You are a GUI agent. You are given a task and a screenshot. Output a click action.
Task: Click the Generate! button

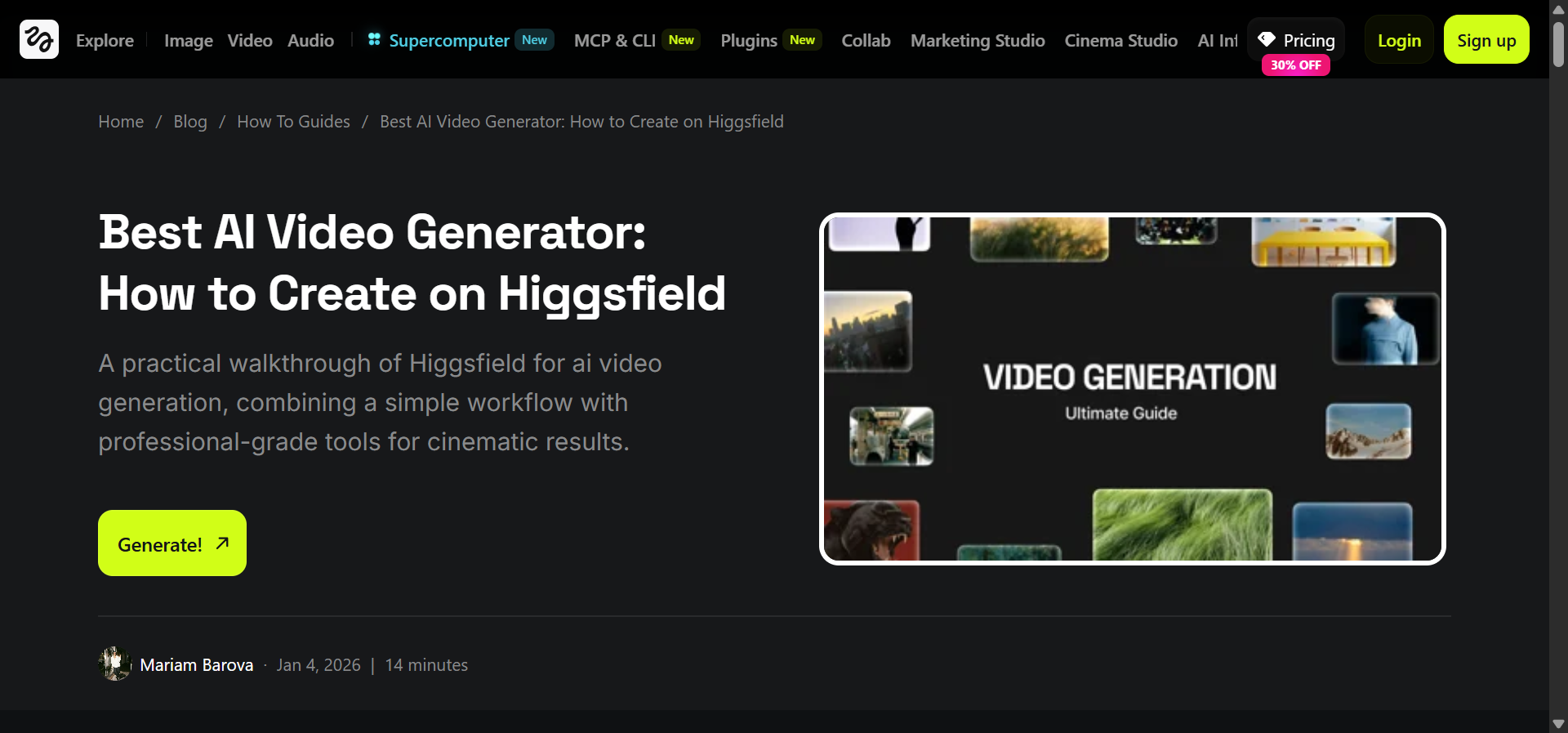click(172, 543)
